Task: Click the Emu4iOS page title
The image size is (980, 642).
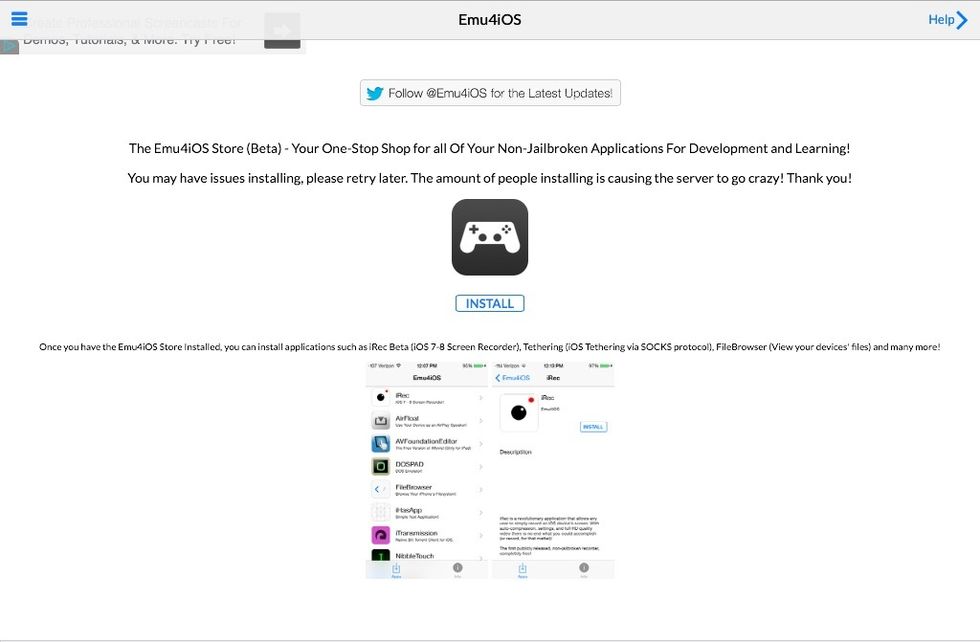Action: click(490, 20)
